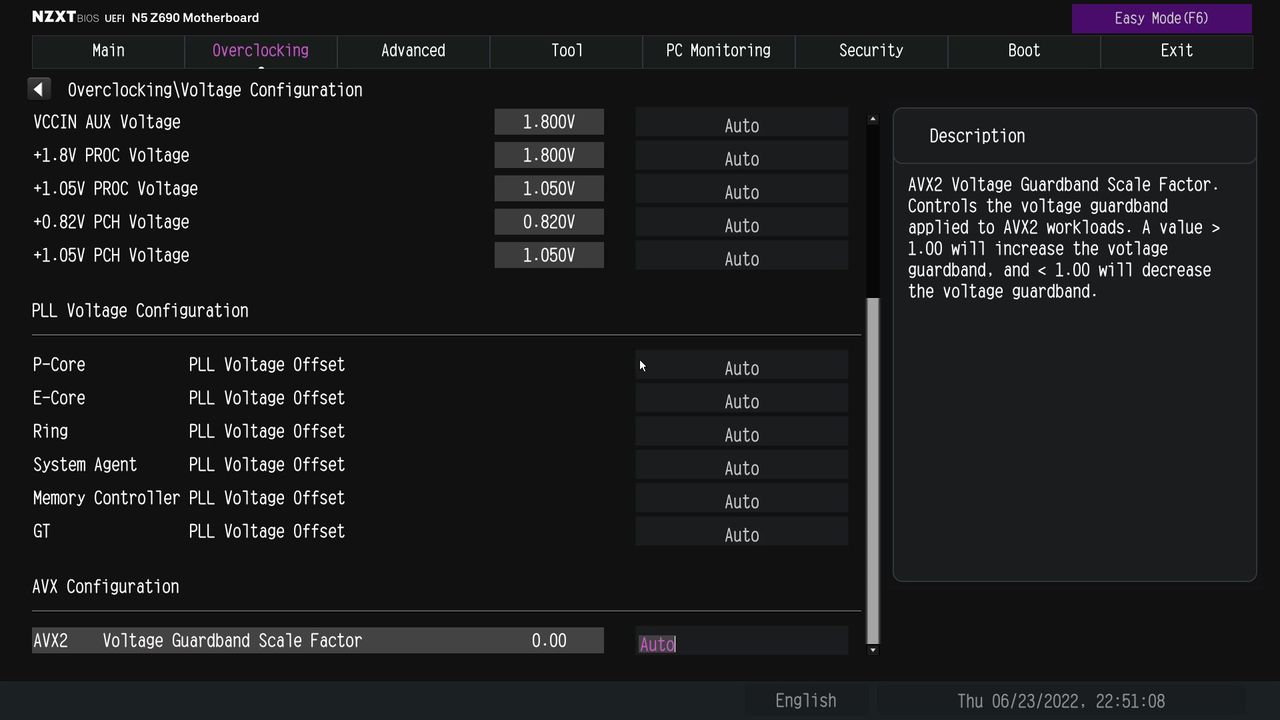Open E-Core PLL Voltage Offset Auto setting
The image size is (1280, 720).
(742, 399)
